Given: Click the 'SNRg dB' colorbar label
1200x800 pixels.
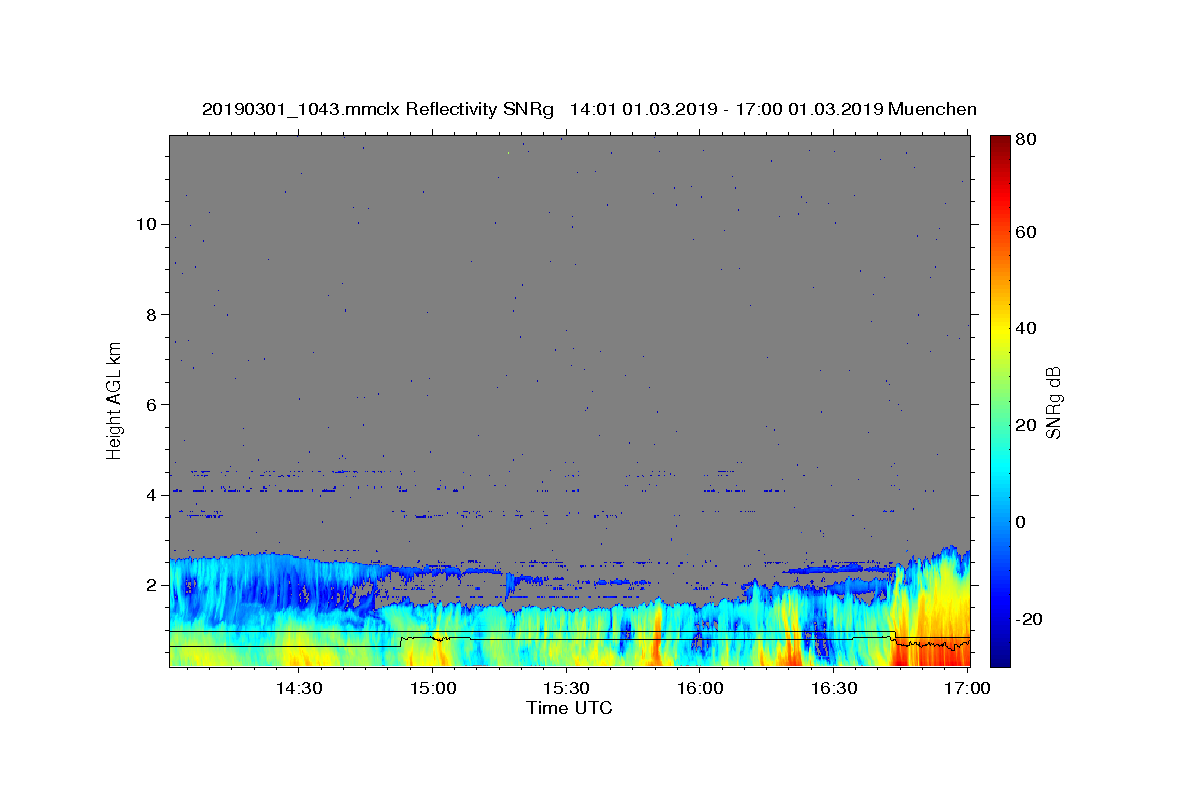Looking at the screenshot, I should [1053, 402].
